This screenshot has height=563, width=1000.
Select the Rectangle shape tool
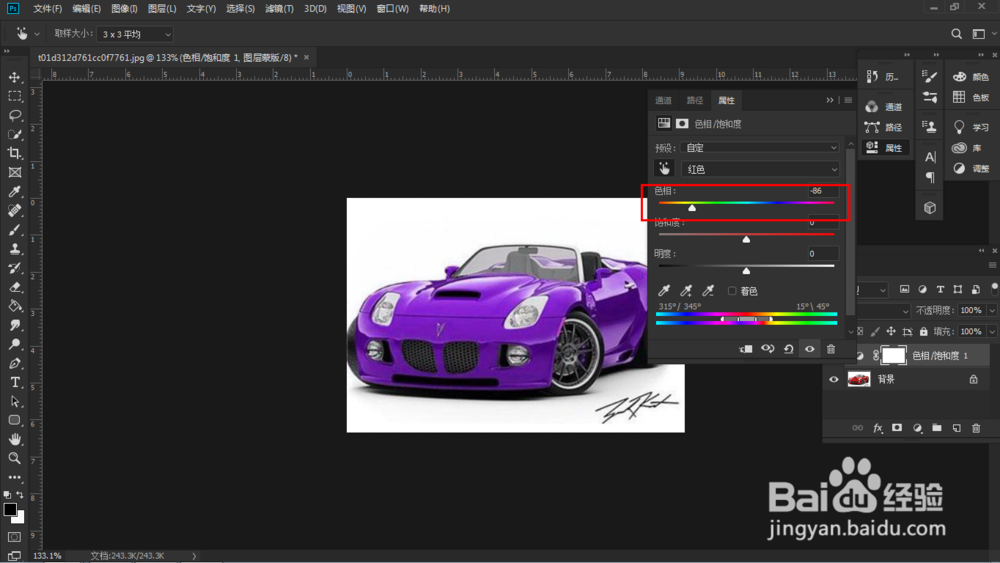coord(14,420)
